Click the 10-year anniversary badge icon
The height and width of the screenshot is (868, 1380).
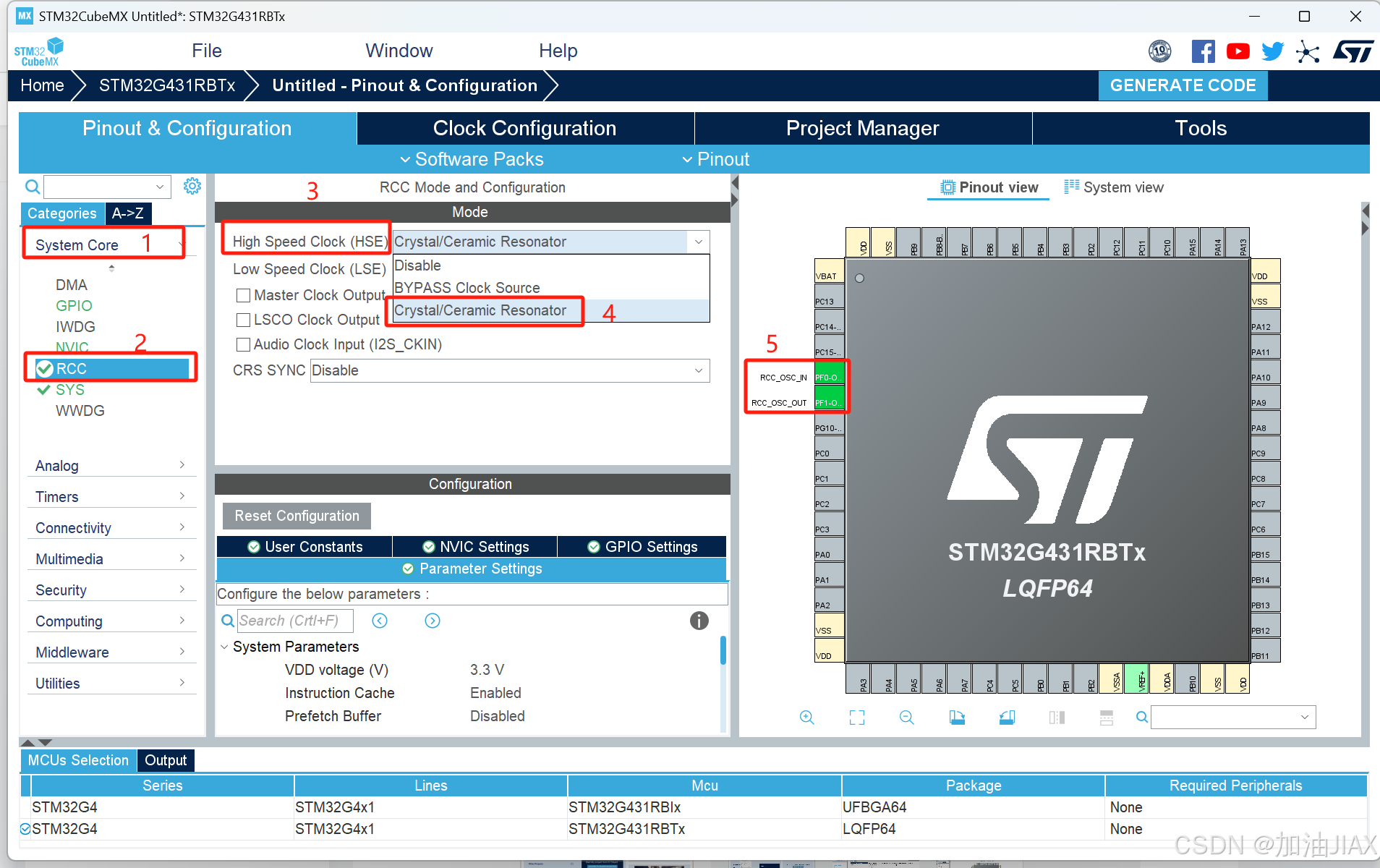tap(1160, 51)
